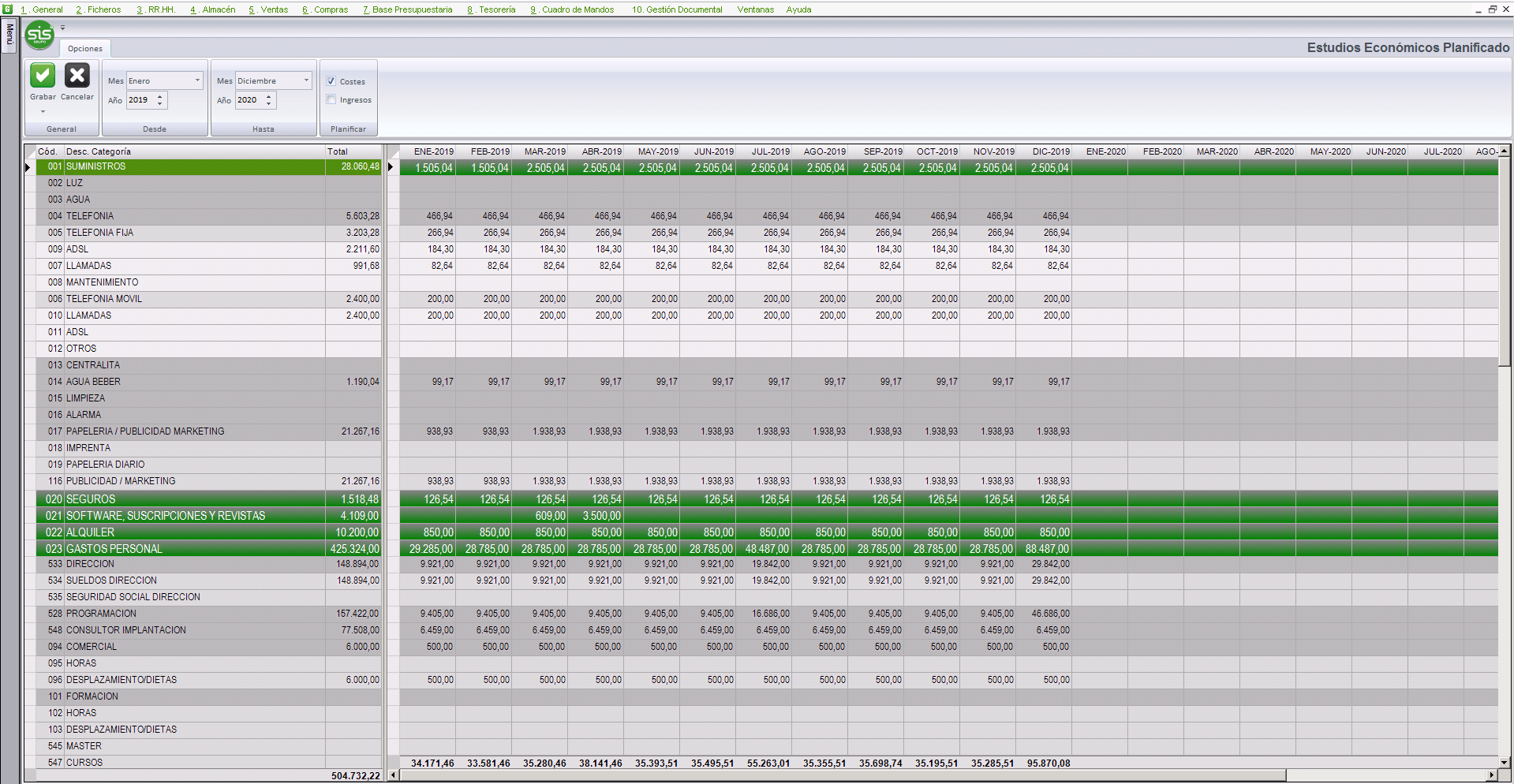This screenshot has width=1514, height=784.
Task: Open the 9. Cuadro de Mandos menu
Action: [x=572, y=9]
